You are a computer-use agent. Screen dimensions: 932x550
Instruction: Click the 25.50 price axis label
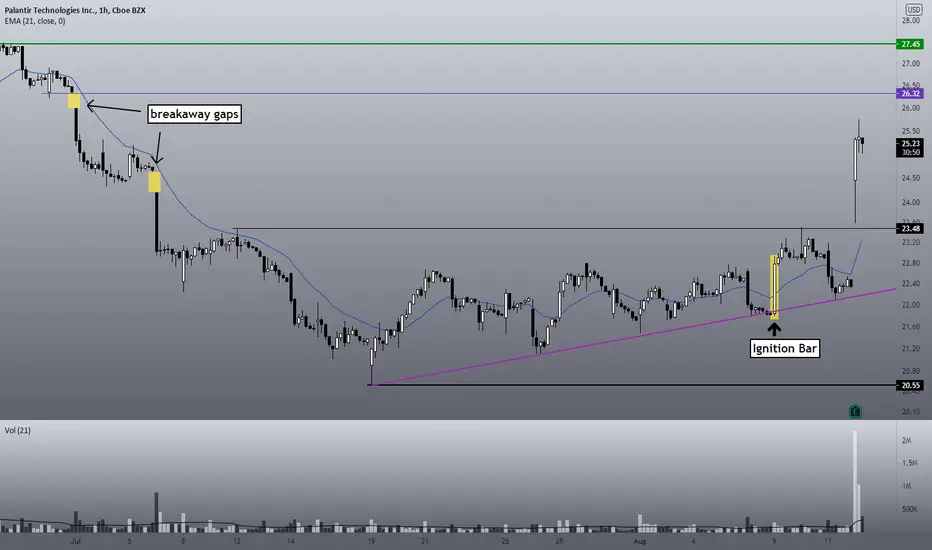[x=911, y=131]
